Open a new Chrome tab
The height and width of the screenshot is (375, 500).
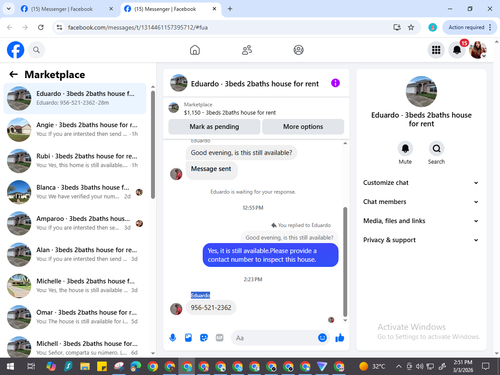pos(230,9)
